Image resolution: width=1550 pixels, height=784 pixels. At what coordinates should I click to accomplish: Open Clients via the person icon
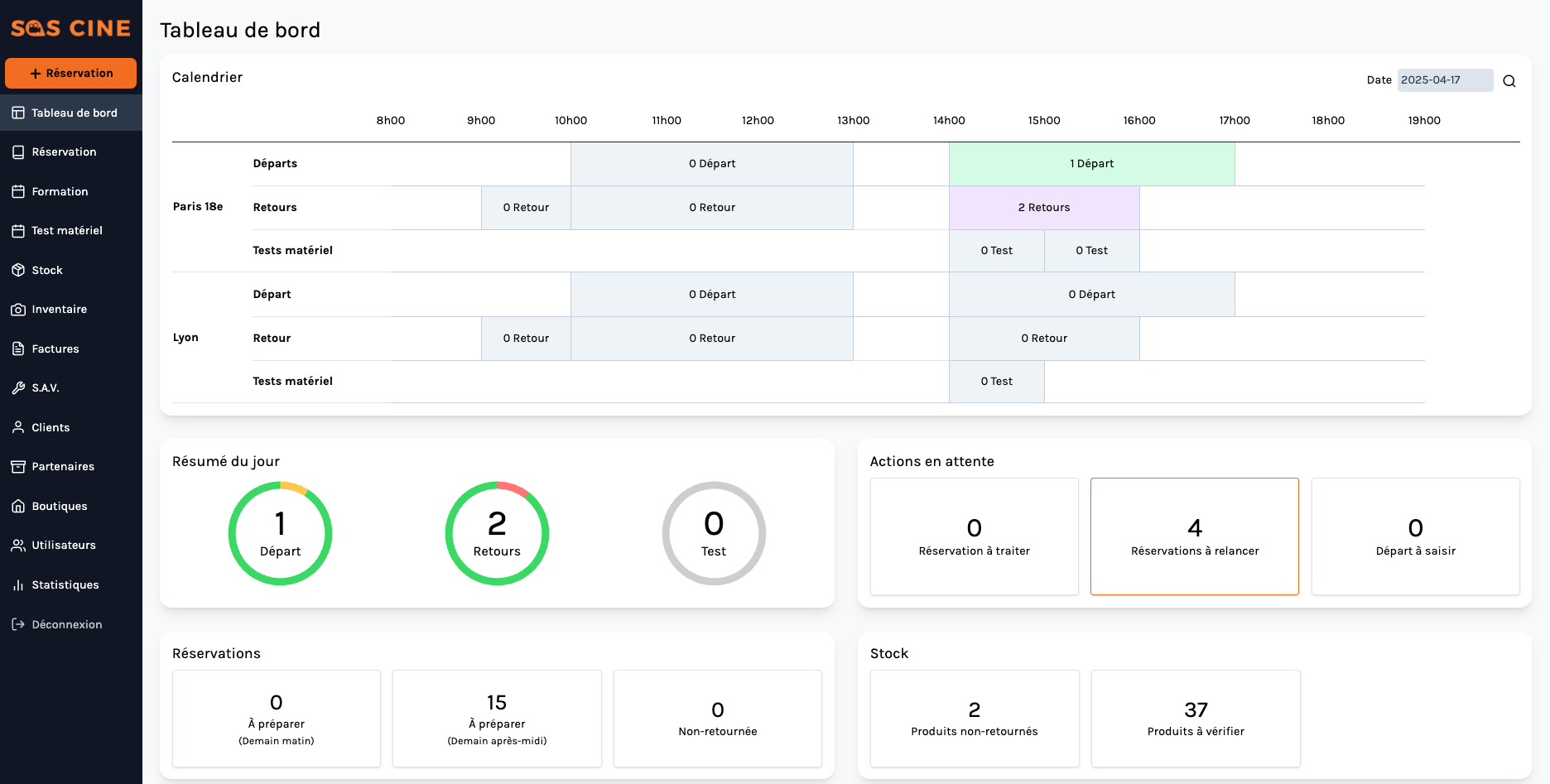click(18, 427)
